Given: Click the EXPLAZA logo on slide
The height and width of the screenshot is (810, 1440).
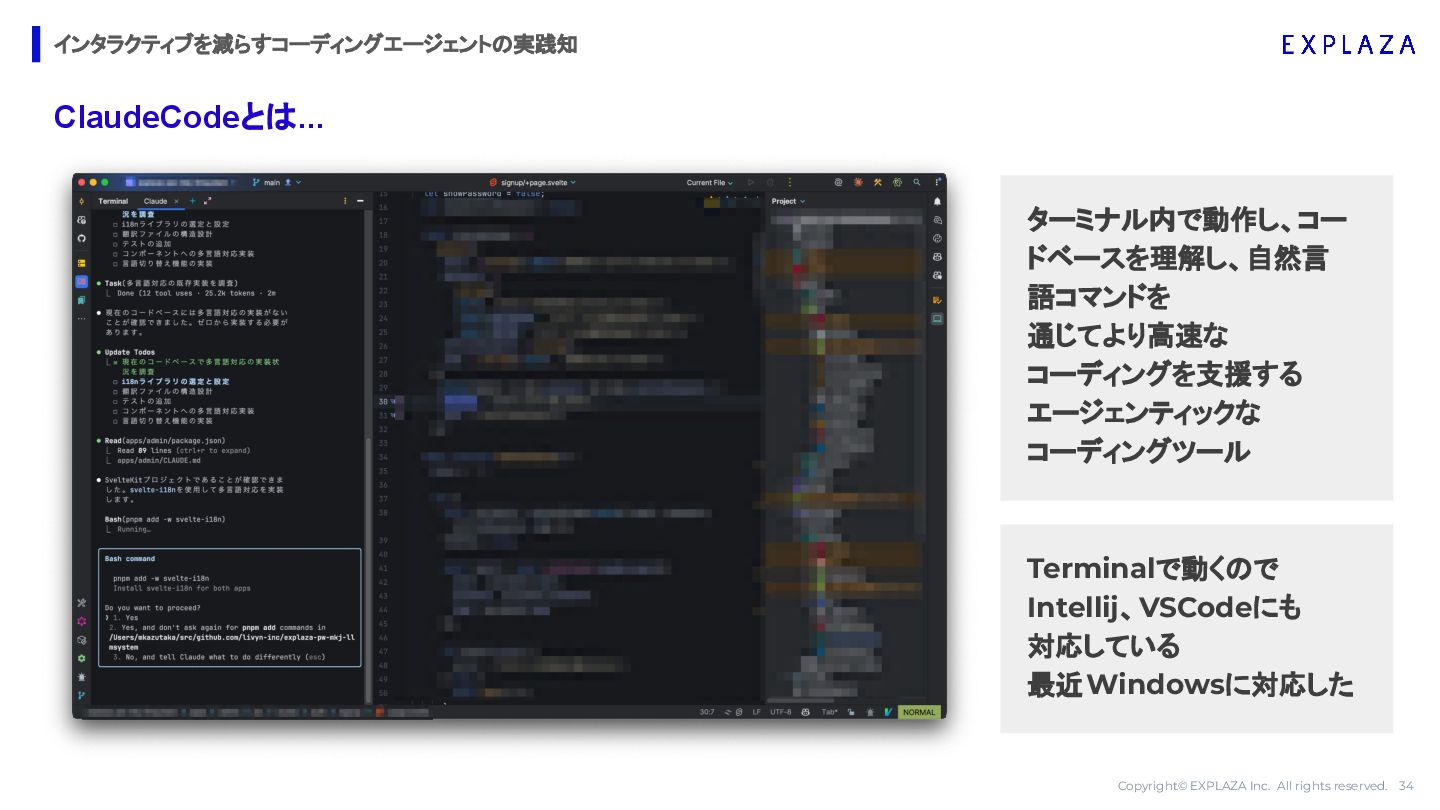Looking at the screenshot, I should coord(1348,44).
